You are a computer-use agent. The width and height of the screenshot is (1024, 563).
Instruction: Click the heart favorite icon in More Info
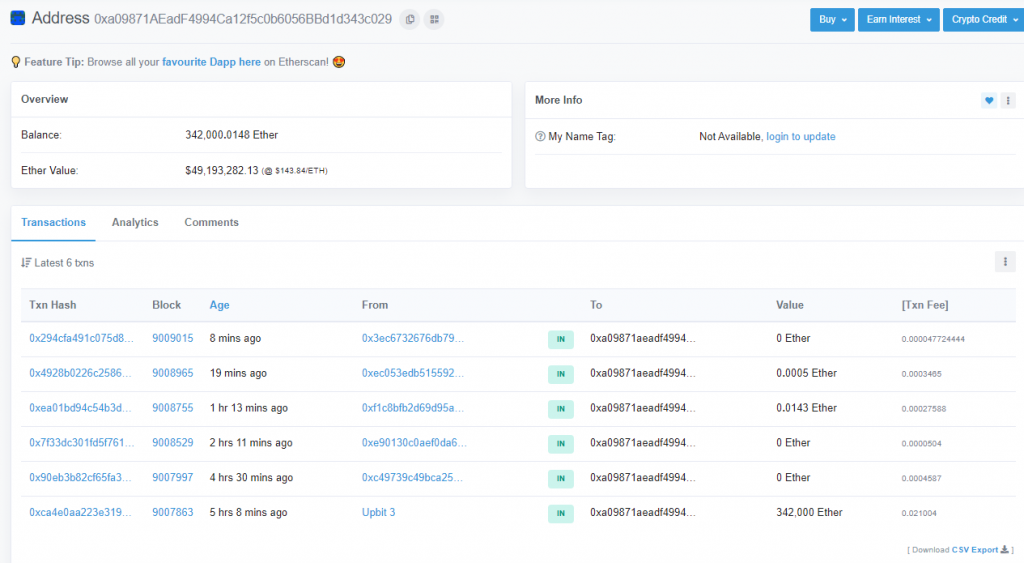pyautogui.click(x=989, y=100)
